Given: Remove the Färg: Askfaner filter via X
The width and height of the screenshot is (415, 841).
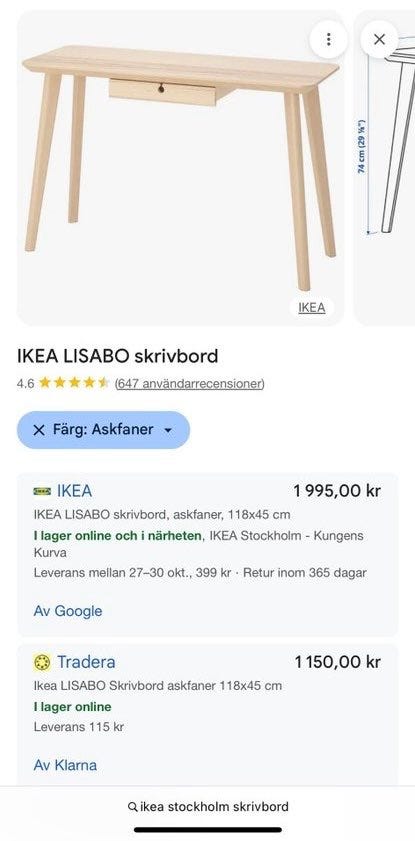Looking at the screenshot, I should [39, 430].
